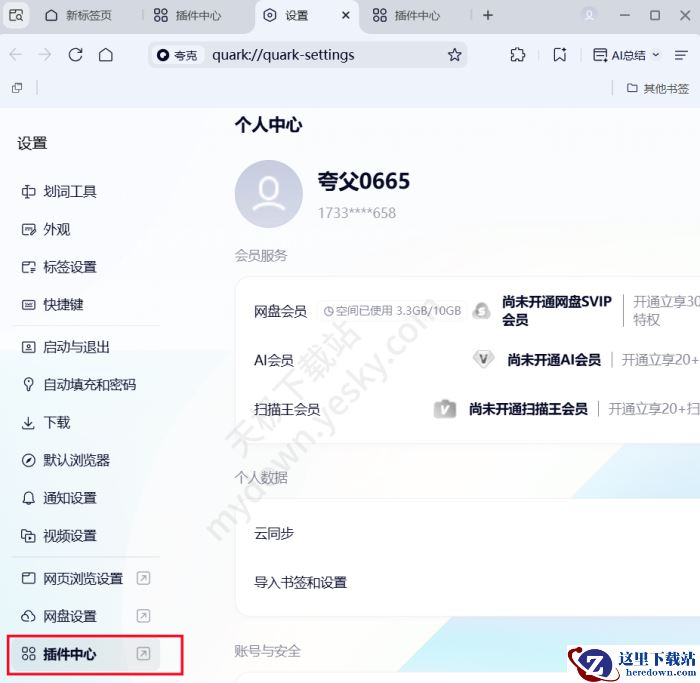Open the bookmarks icon in toolbar
The image size is (700, 683).
click(560, 55)
